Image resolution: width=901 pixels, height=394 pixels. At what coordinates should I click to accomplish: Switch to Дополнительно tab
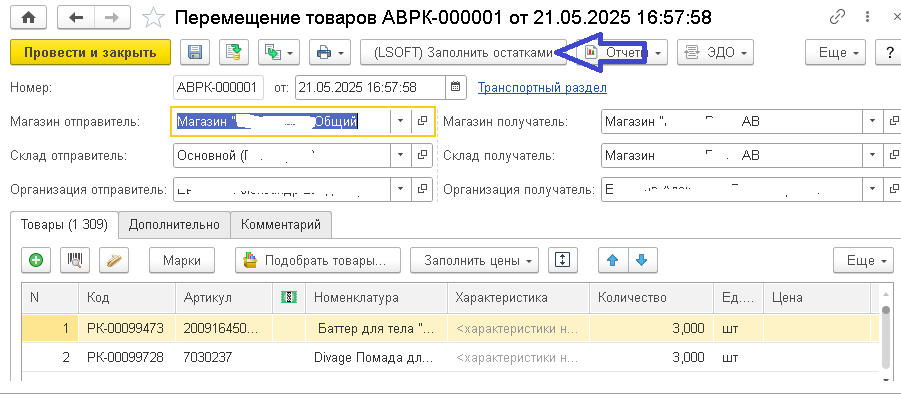pyautogui.click(x=174, y=225)
